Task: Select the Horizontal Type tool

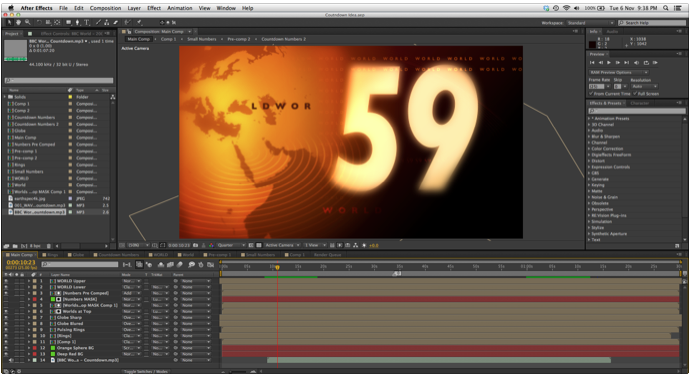Action: click(87, 22)
